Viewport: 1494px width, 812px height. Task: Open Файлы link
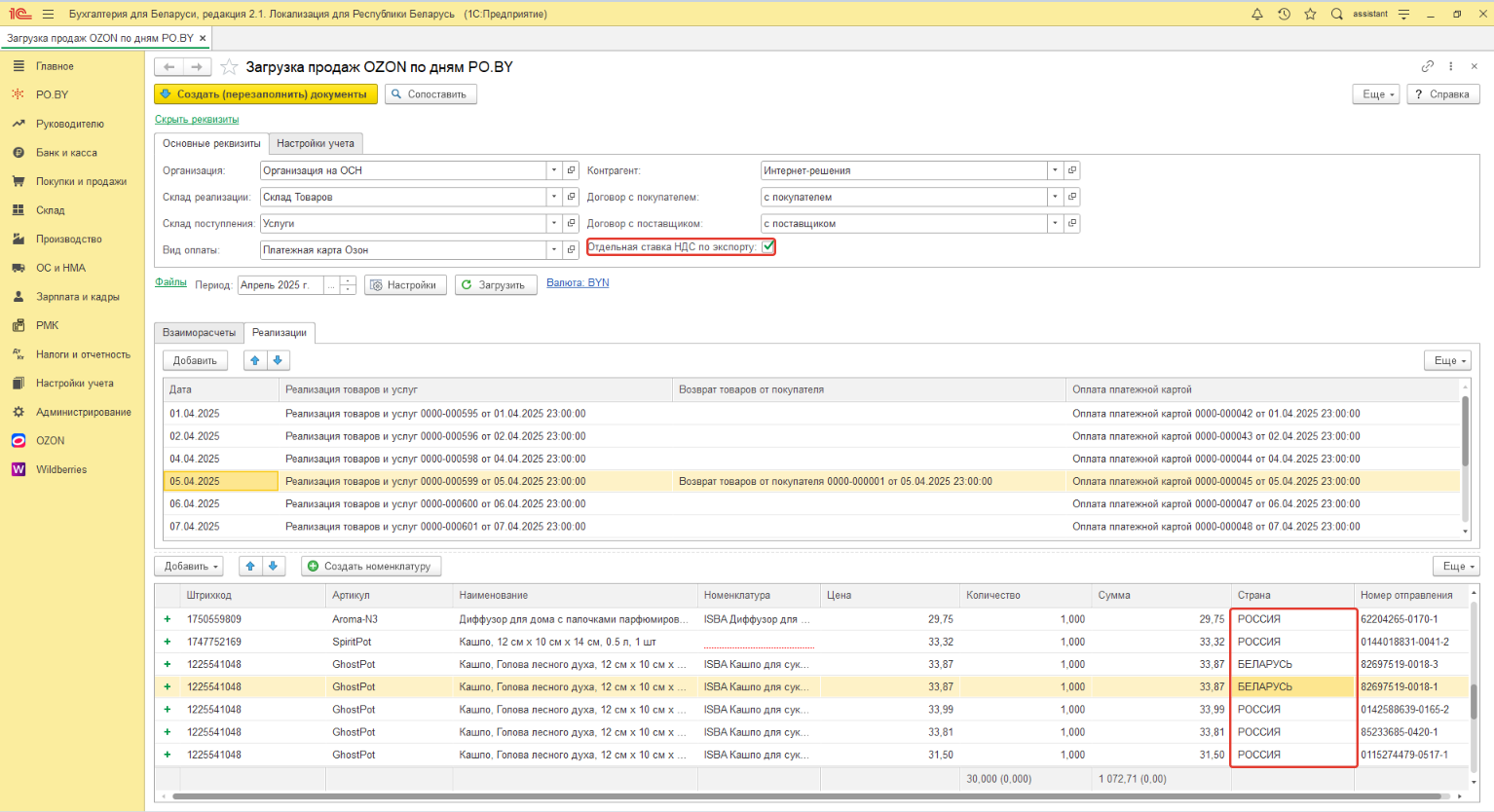click(170, 282)
